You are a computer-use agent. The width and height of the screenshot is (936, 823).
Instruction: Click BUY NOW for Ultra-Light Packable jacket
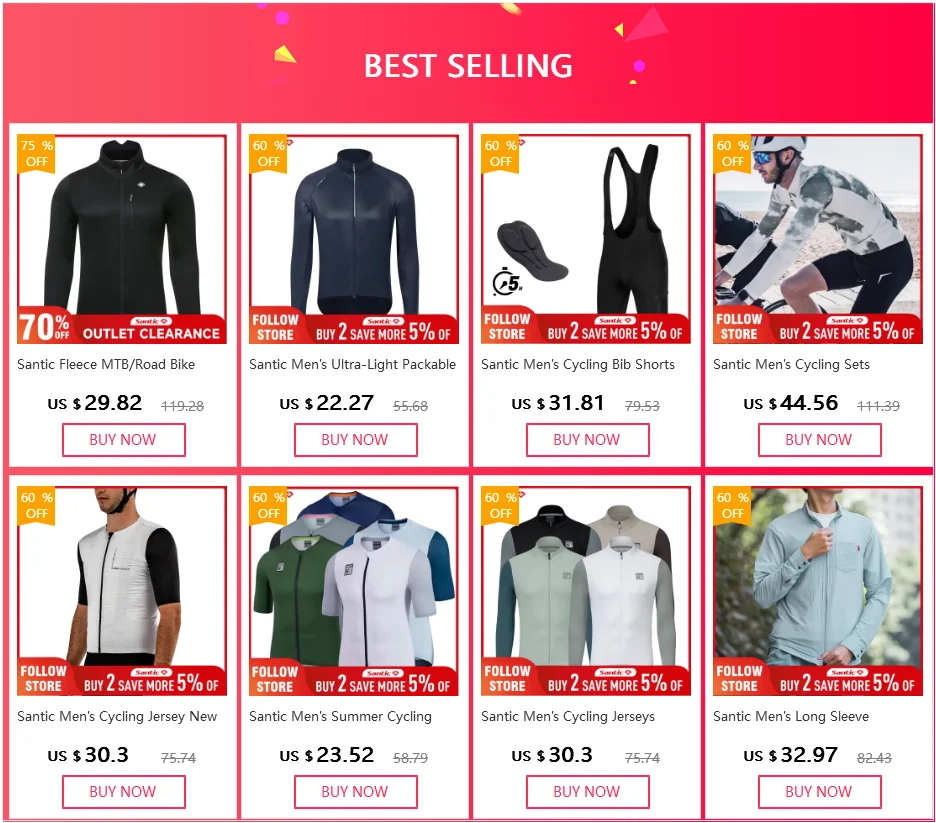click(x=355, y=440)
